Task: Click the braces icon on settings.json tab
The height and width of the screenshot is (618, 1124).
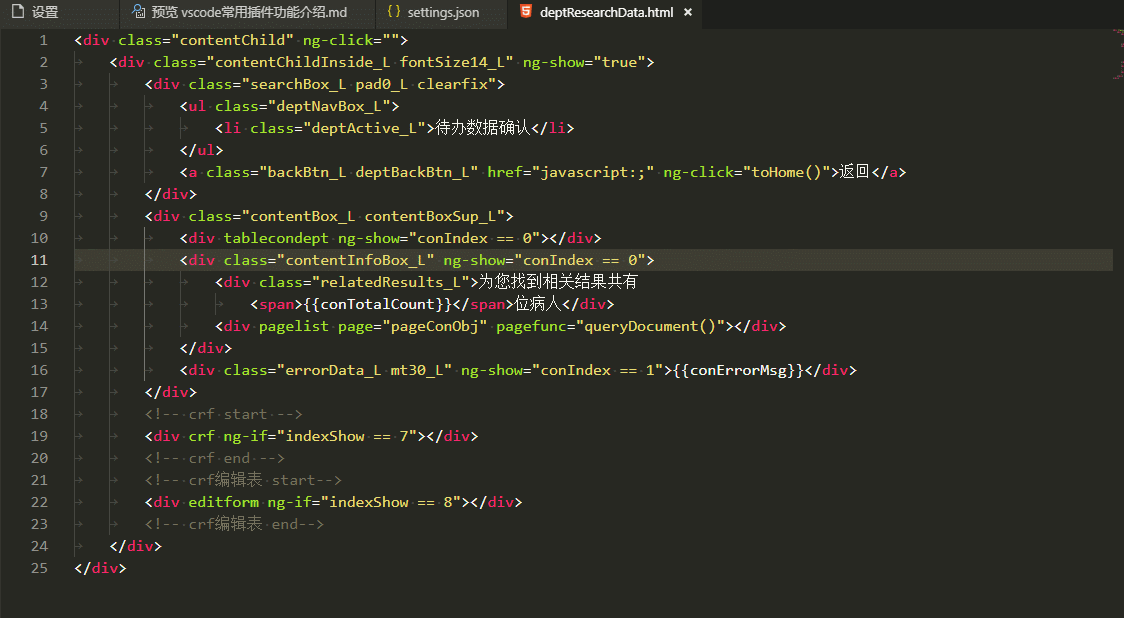Action: tap(394, 11)
